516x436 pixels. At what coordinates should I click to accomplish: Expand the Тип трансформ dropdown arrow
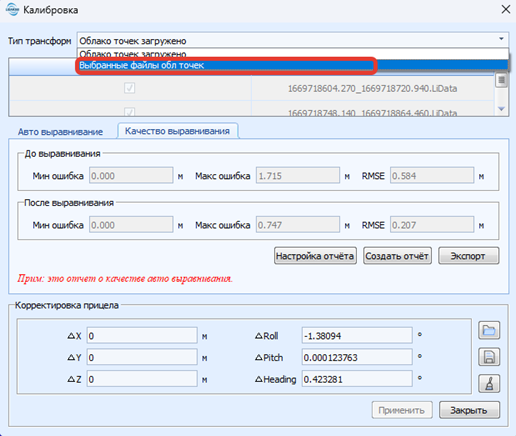tap(501, 39)
